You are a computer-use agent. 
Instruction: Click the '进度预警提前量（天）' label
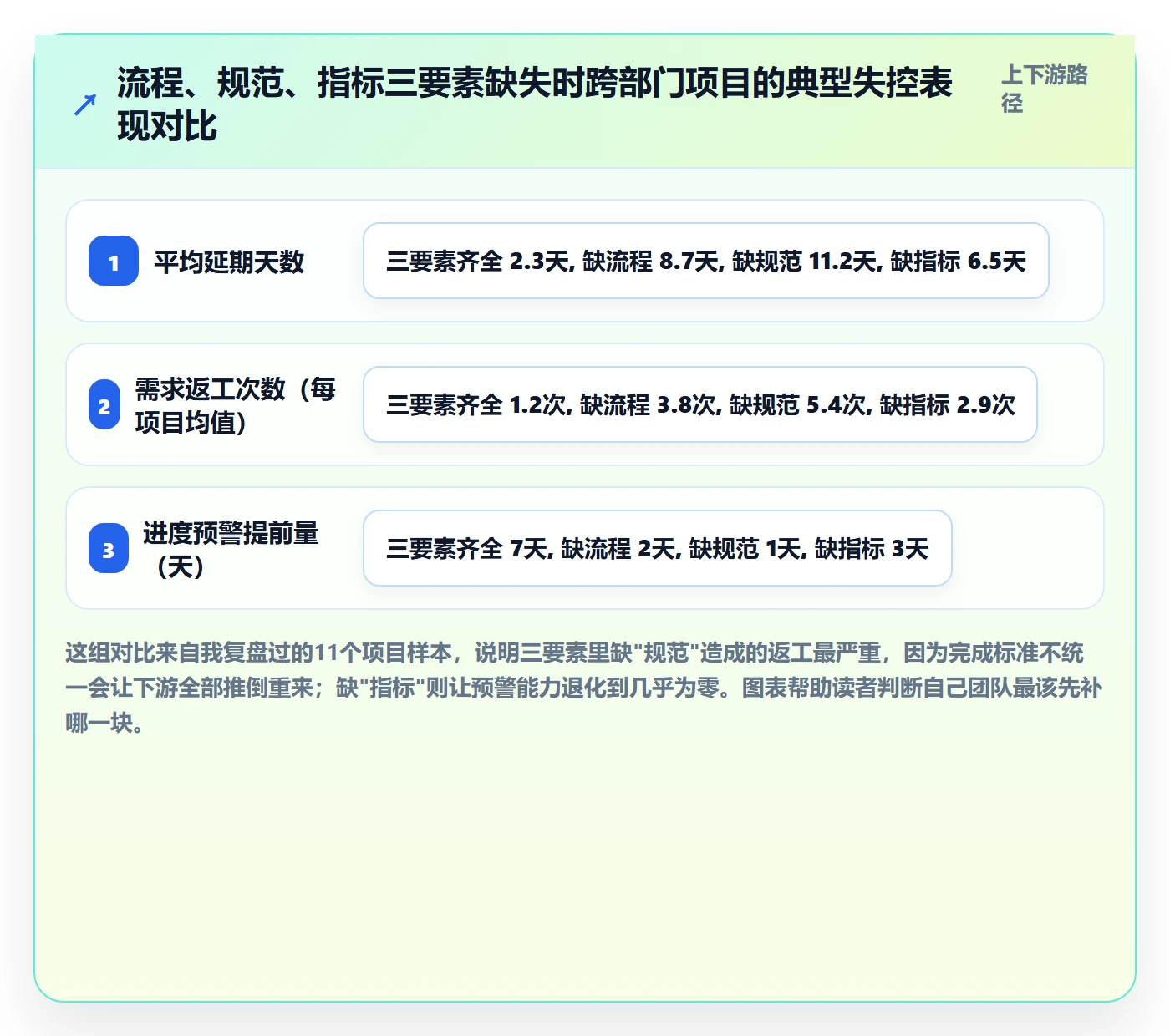(x=231, y=549)
